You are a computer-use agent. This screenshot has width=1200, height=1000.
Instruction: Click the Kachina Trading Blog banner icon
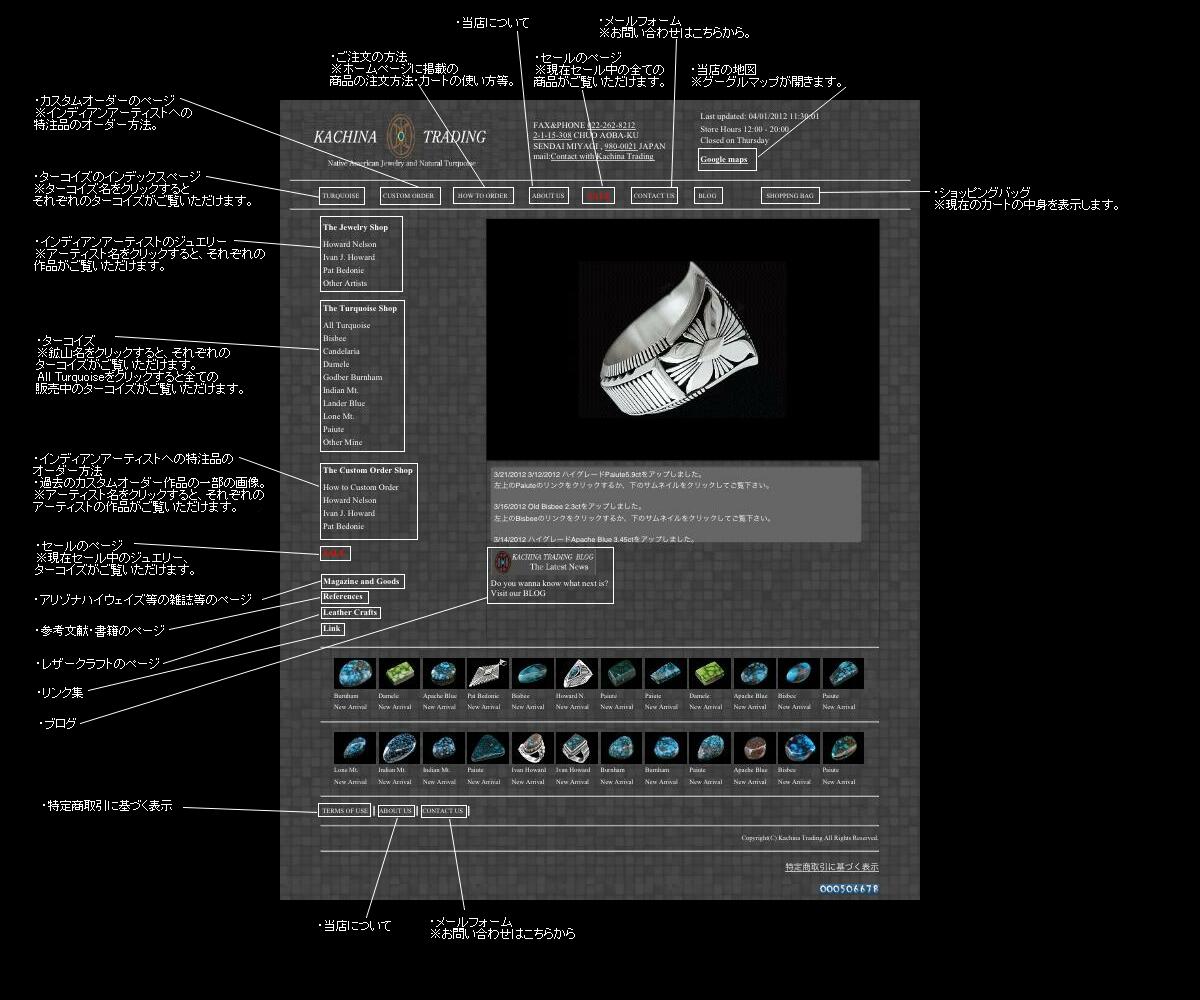pos(502,562)
